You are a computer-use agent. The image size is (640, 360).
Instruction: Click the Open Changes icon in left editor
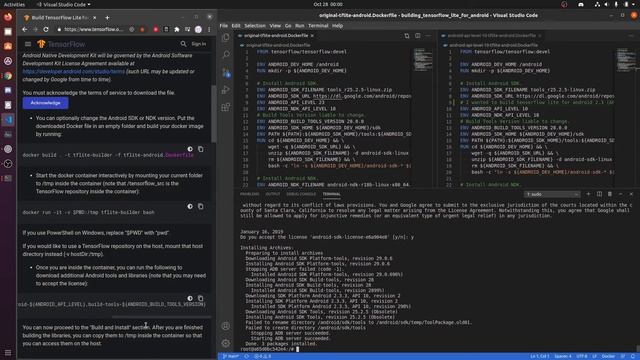(x=407, y=36)
